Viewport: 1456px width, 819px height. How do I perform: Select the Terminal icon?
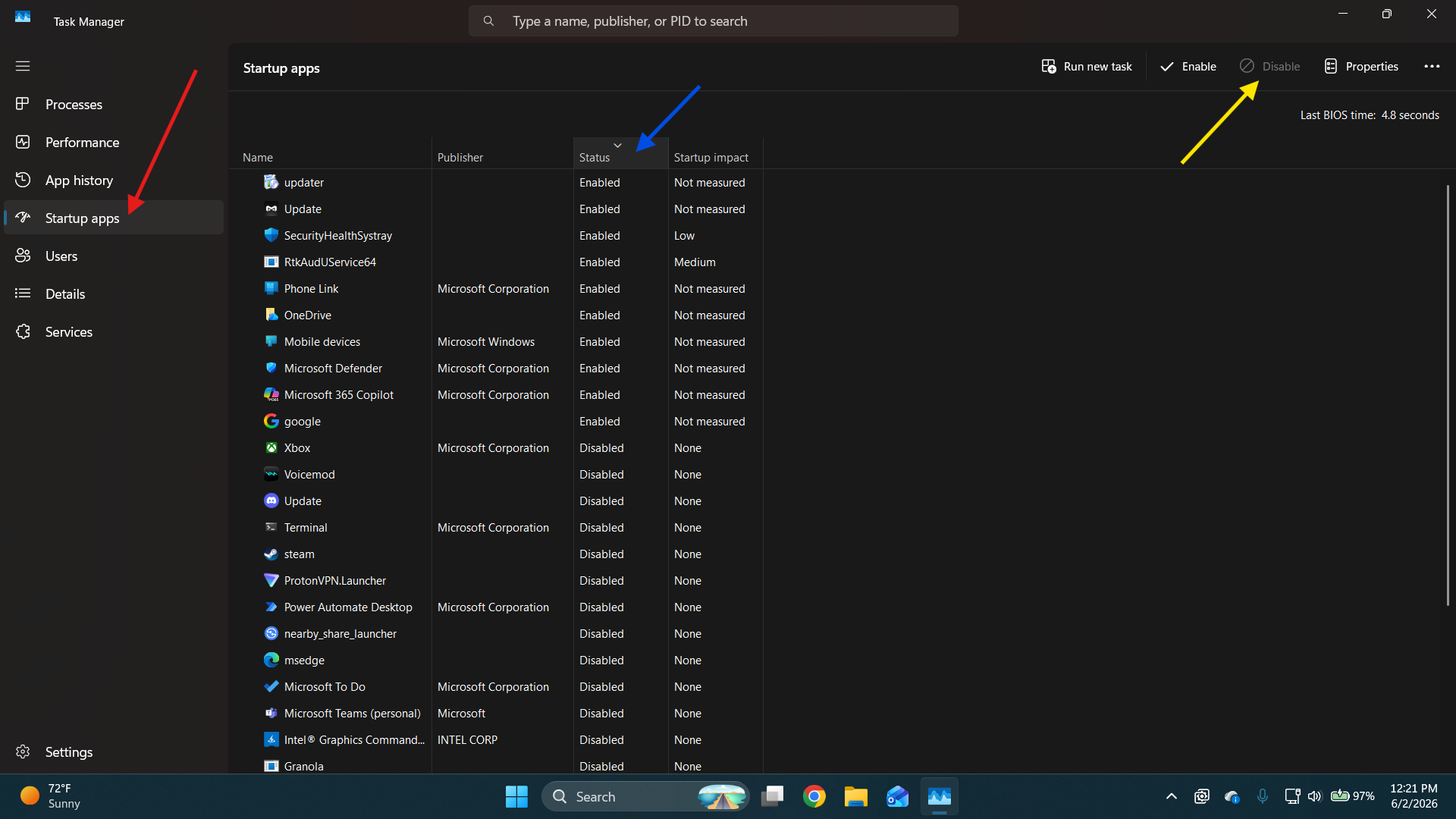tap(271, 527)
